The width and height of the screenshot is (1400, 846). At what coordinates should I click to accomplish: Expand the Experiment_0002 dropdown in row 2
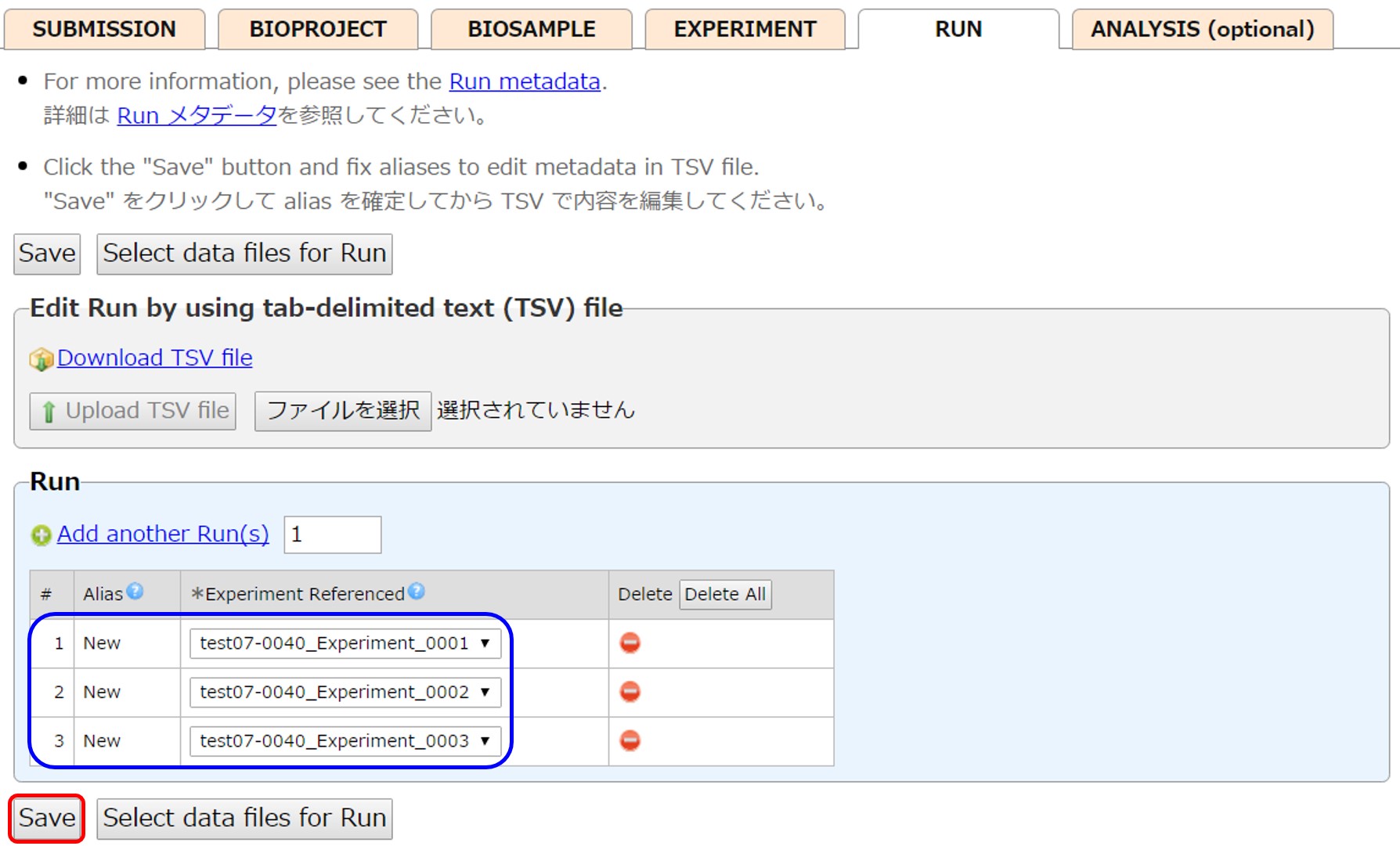(x=345, y=692)
